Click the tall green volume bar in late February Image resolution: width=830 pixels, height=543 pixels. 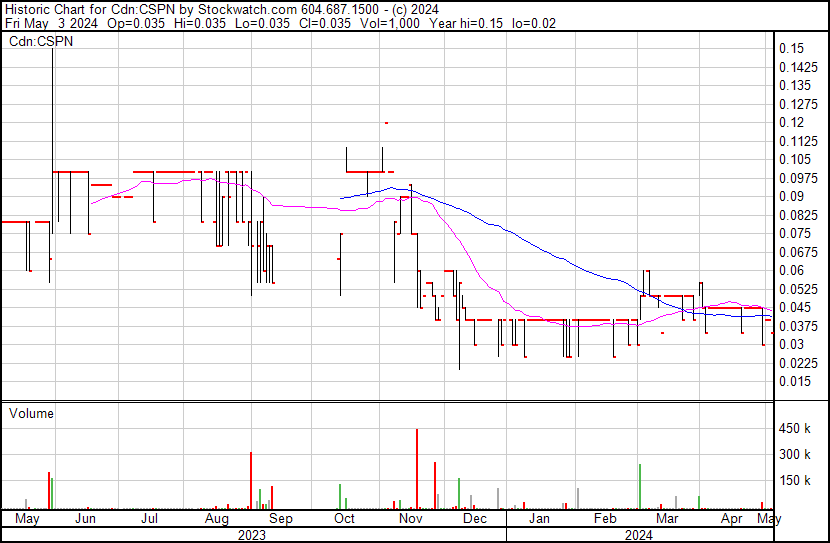tap(639, 485)
